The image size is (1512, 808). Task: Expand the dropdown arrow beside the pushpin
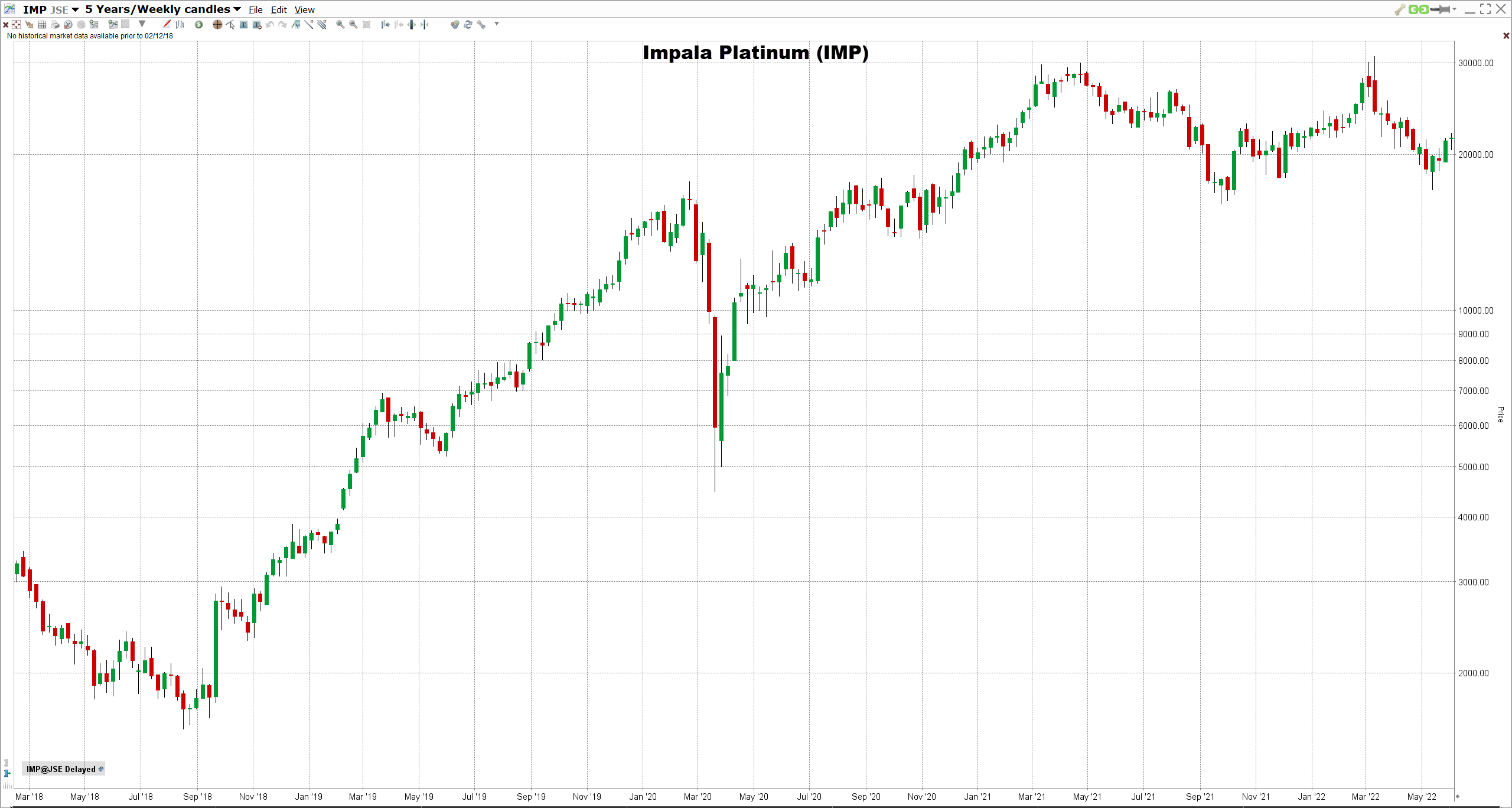tap(1454, 9)
